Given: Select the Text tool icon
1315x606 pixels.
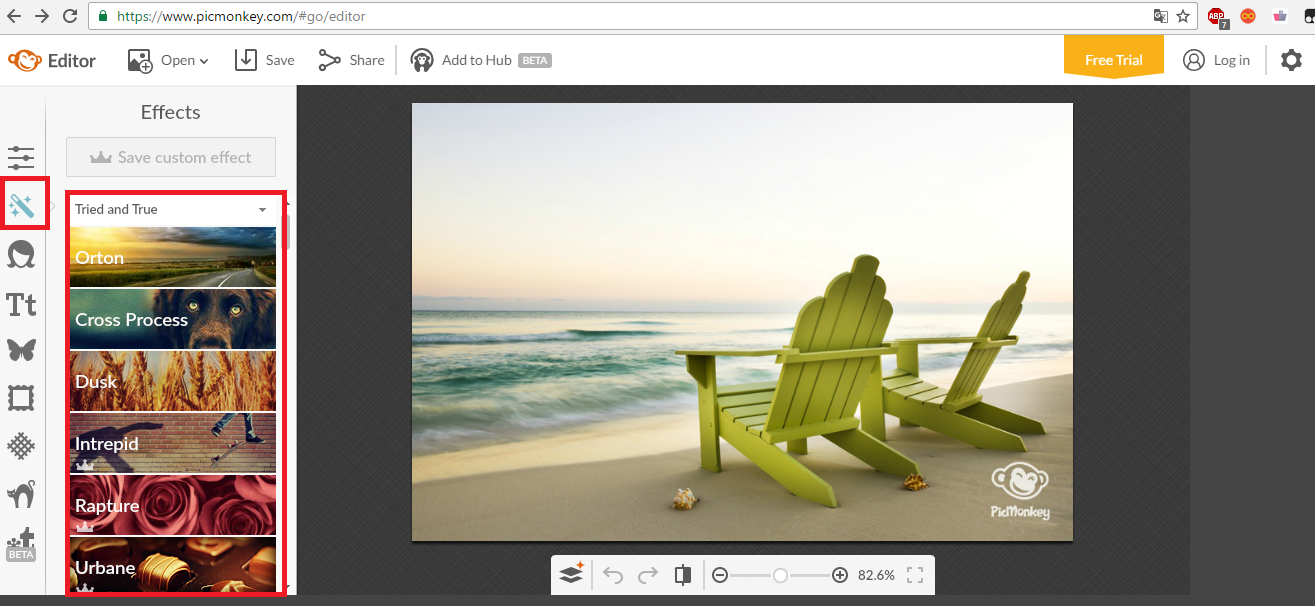Looking at the screenshot, I should (x=21, y=304).
